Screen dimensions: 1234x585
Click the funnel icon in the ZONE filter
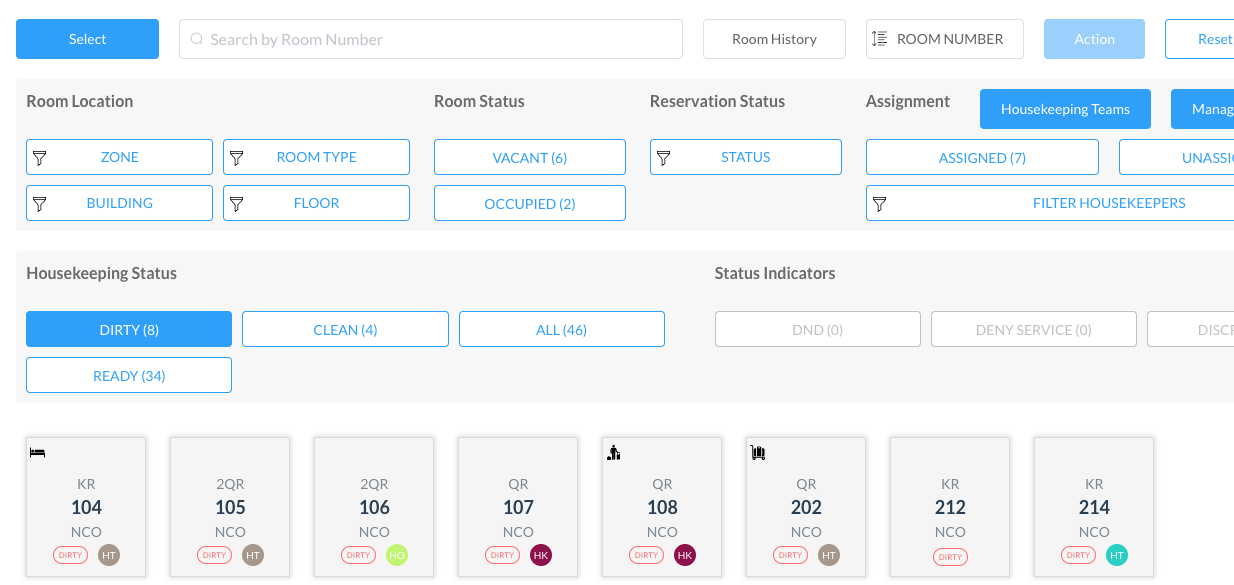(x=40, y=158)
